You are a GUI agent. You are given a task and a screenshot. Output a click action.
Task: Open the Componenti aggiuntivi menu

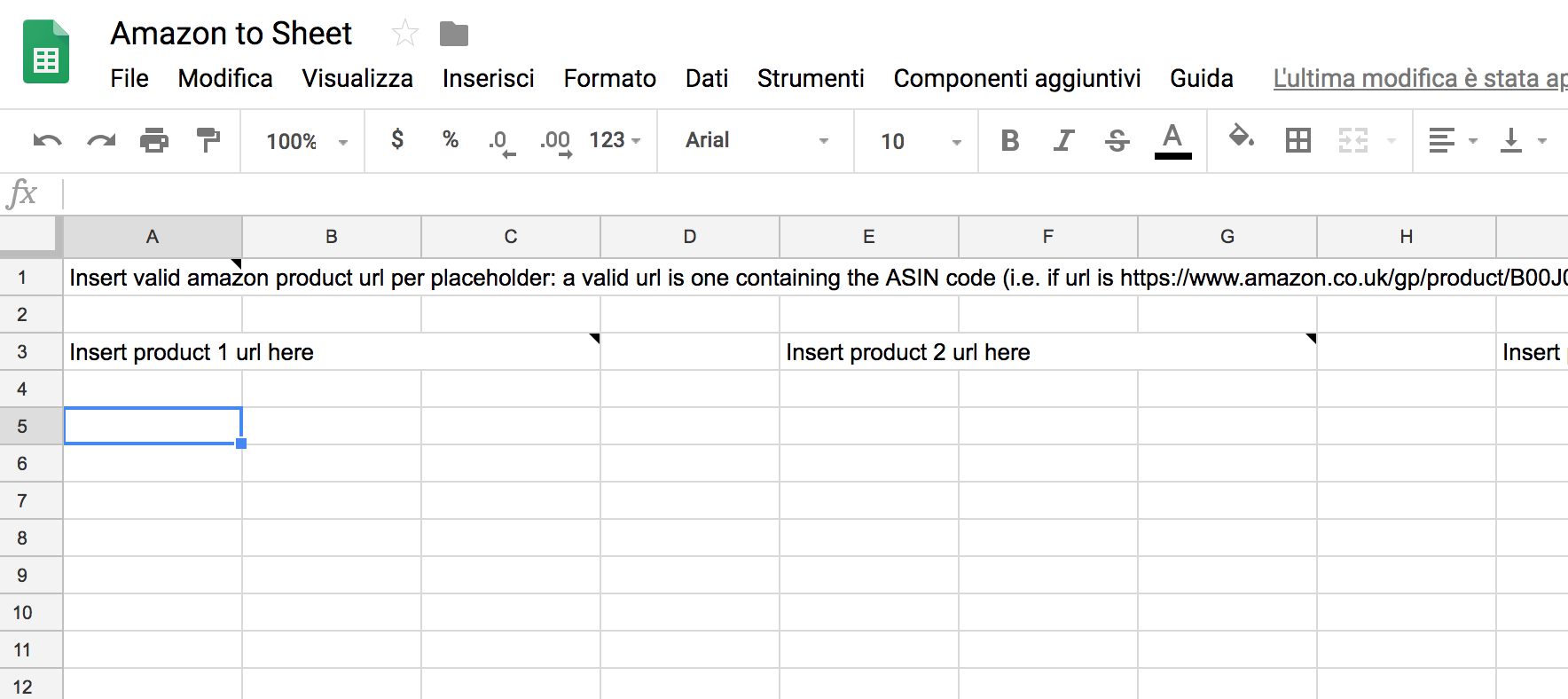pyautogui.click(x=1017, y=78)
